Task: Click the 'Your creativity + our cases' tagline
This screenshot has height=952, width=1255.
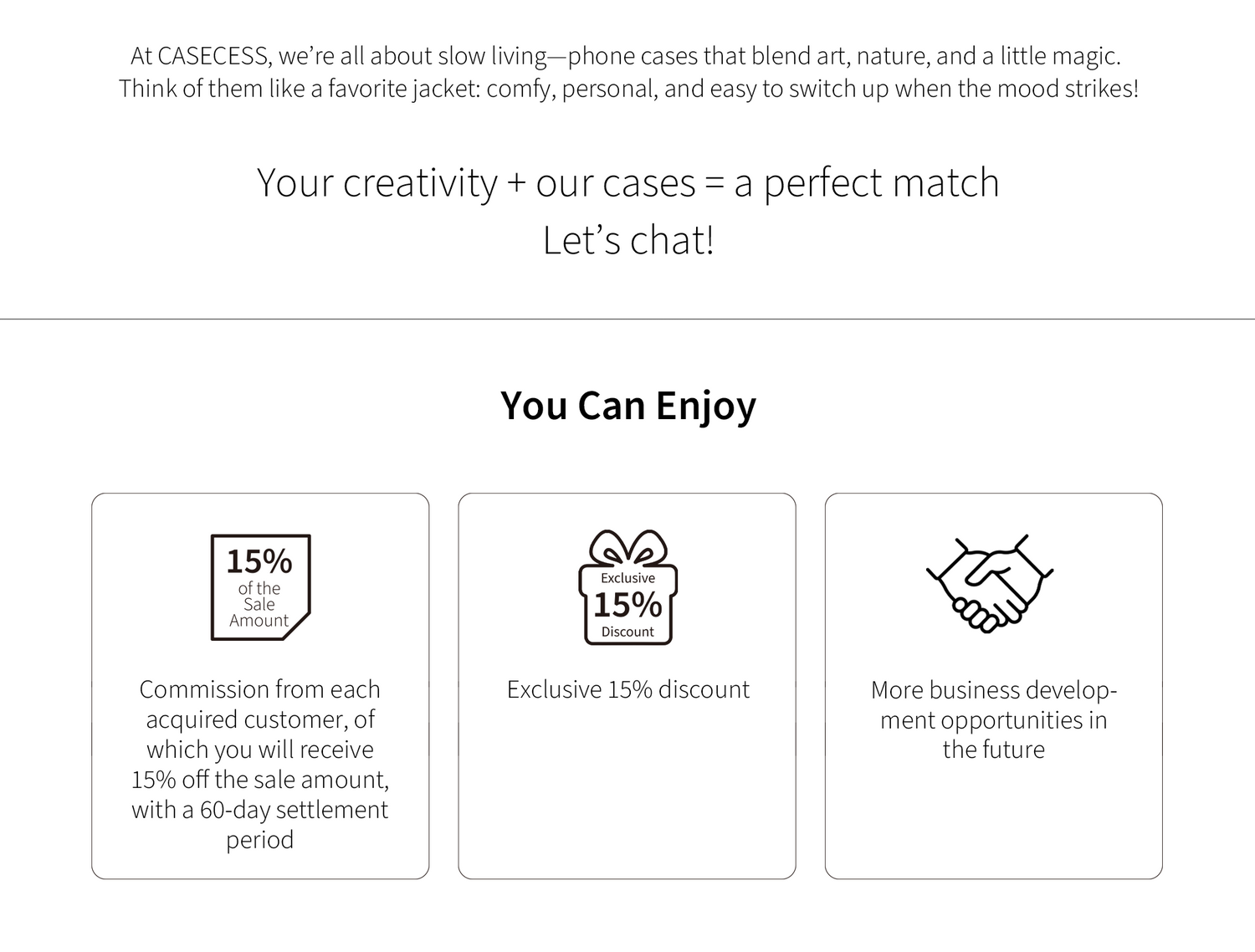Action: 627,183
